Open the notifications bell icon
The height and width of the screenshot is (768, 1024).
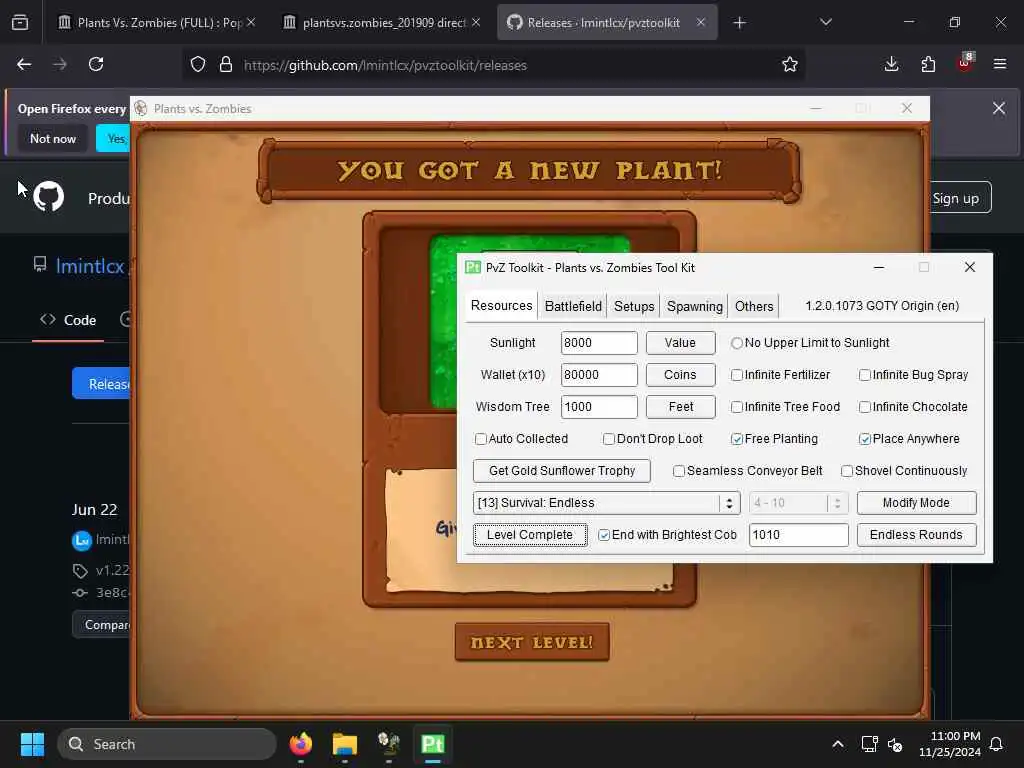(x=997, y=744)
